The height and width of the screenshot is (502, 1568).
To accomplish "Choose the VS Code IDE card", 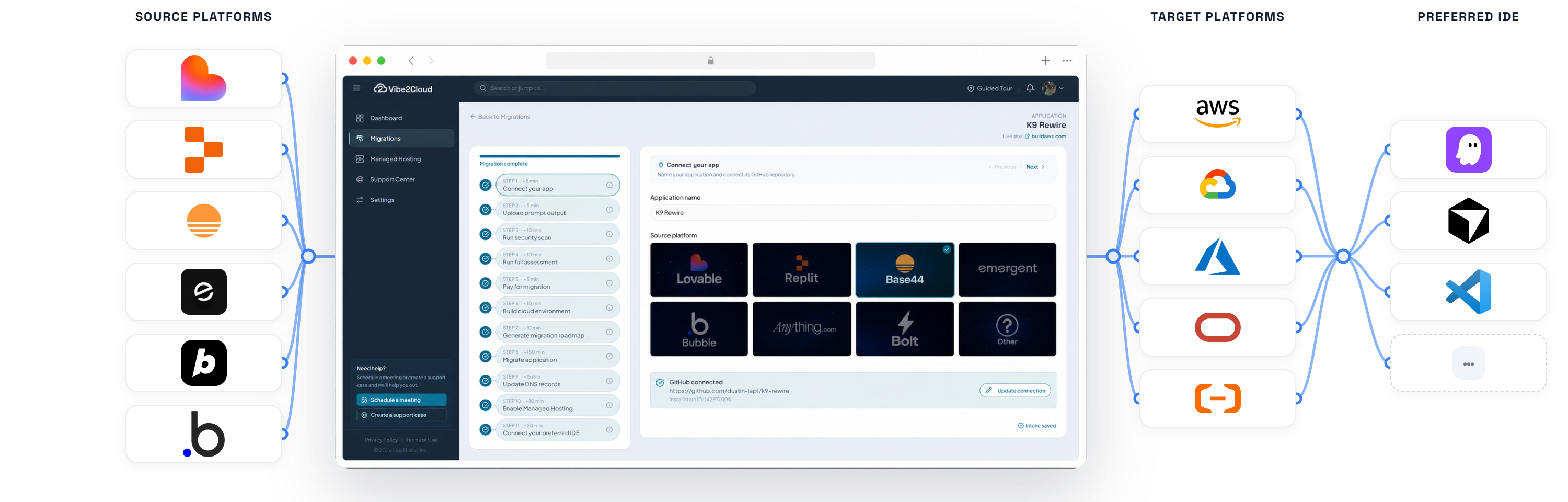I will coord(1468,292).
